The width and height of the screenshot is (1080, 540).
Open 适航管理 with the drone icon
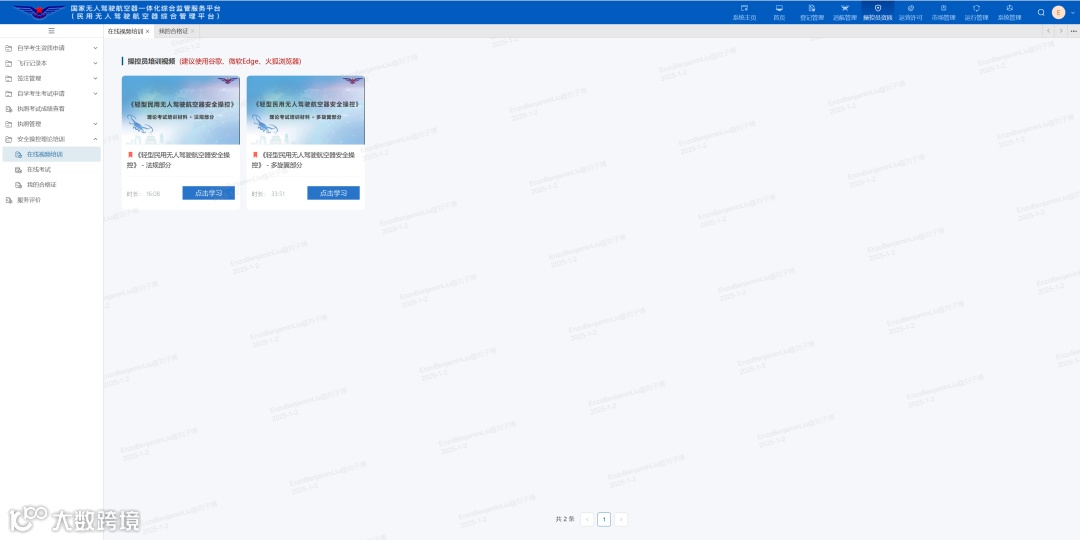pos(844,12)
